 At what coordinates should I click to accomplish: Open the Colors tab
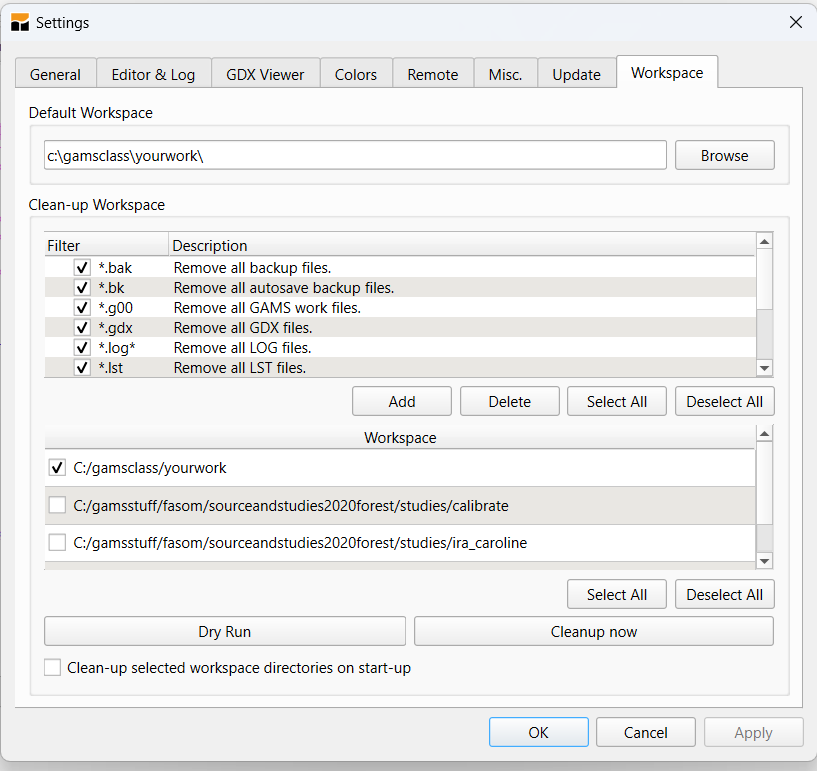tap(356, 74)
